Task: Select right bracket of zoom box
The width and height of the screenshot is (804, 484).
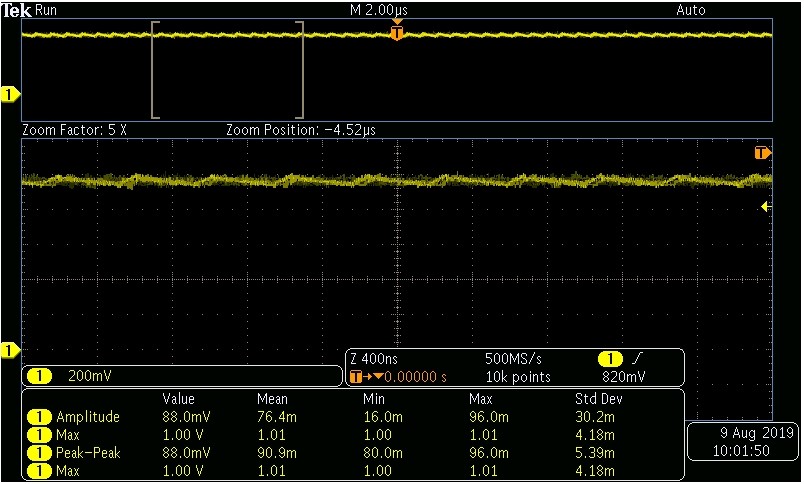Action: click(300, 70)
